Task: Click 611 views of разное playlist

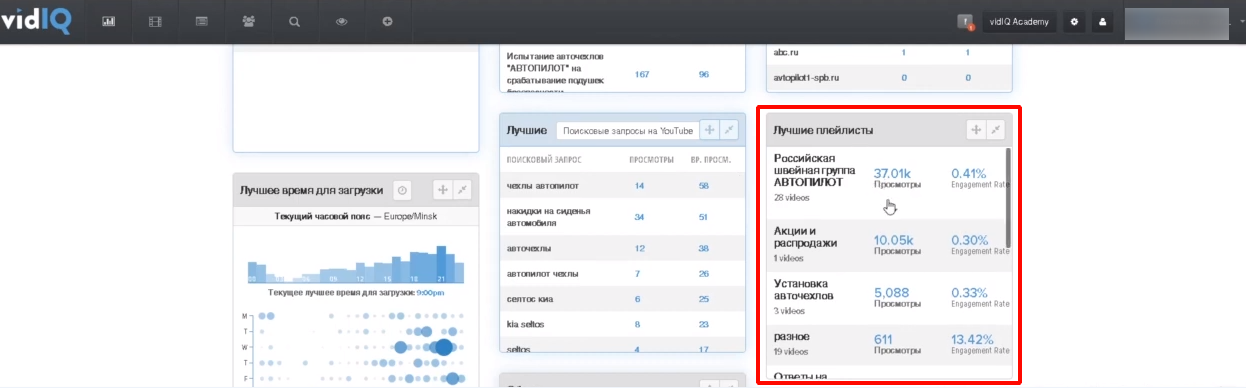Action: pos(884,340)
